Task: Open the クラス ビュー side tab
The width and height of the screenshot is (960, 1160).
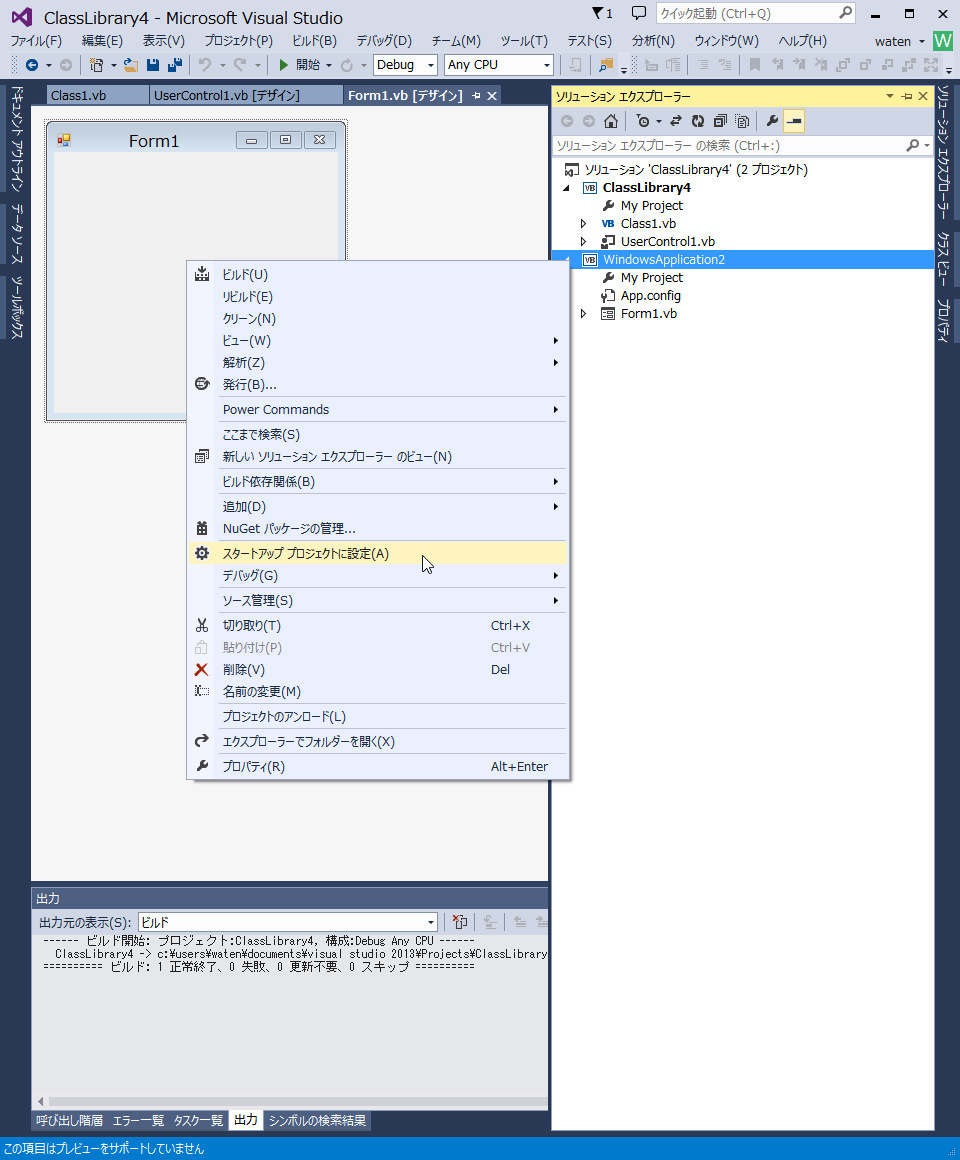Action: point(943,259)
